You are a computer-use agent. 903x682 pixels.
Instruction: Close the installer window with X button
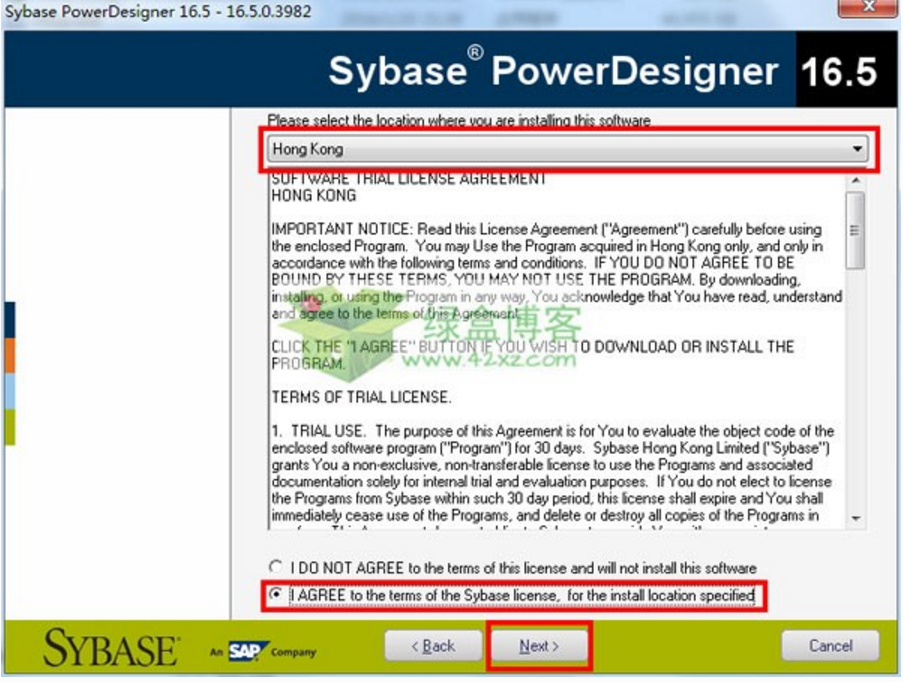click(868, 7)
